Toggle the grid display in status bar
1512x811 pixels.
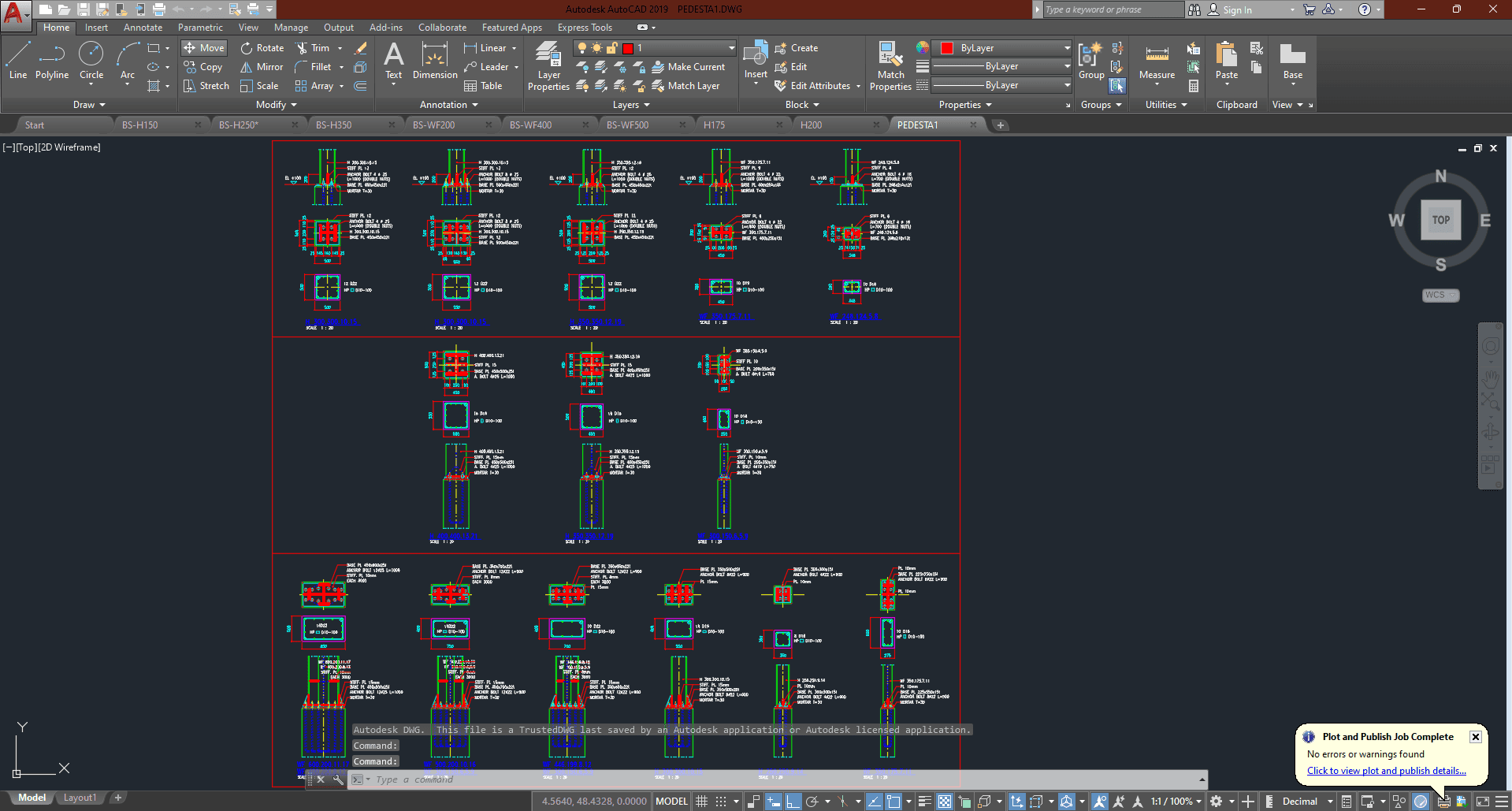point(702,802)
